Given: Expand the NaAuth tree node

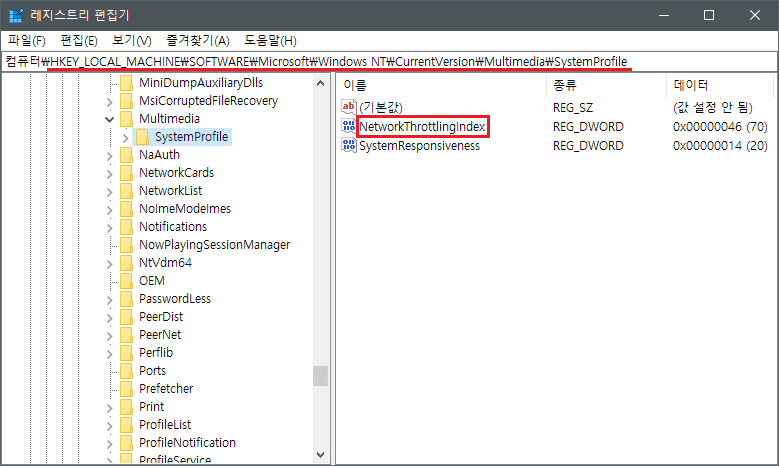Looking at the screenshot, I should pyautogui.click(x=110, y=156).
